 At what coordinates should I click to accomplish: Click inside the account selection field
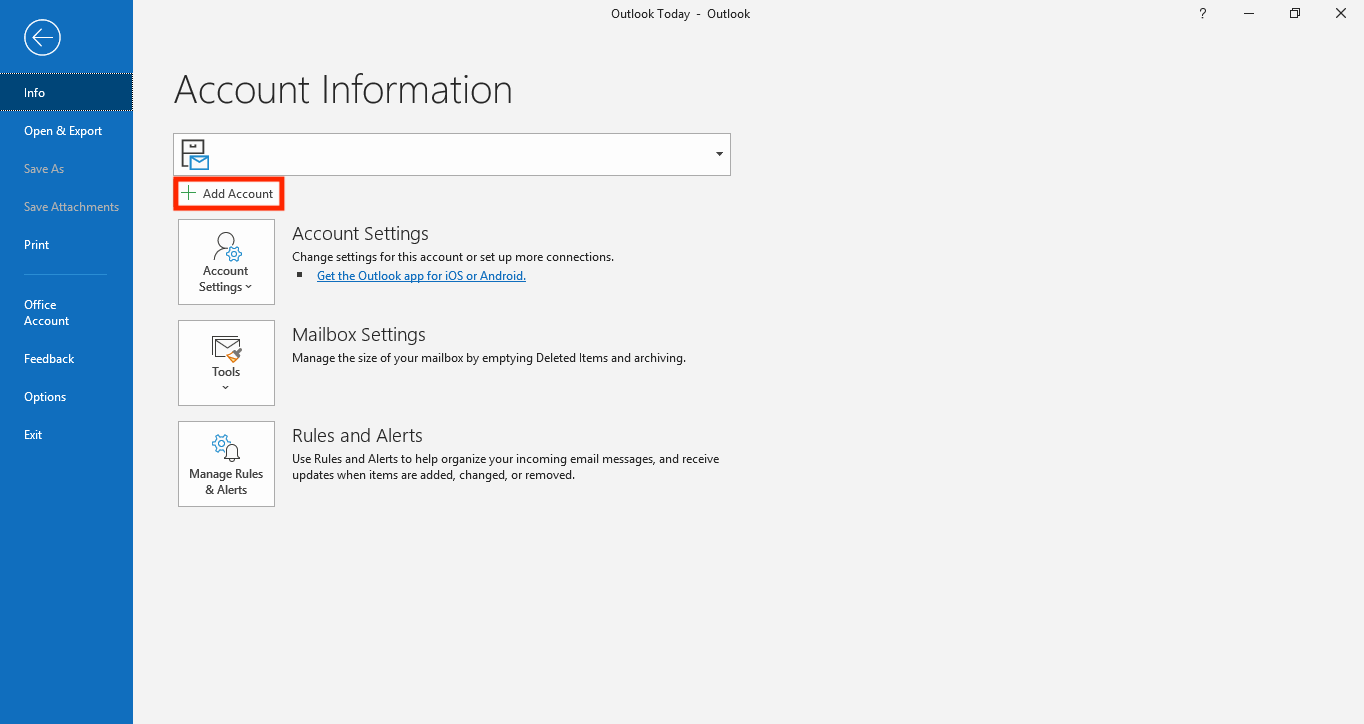(x=450, y=154)
